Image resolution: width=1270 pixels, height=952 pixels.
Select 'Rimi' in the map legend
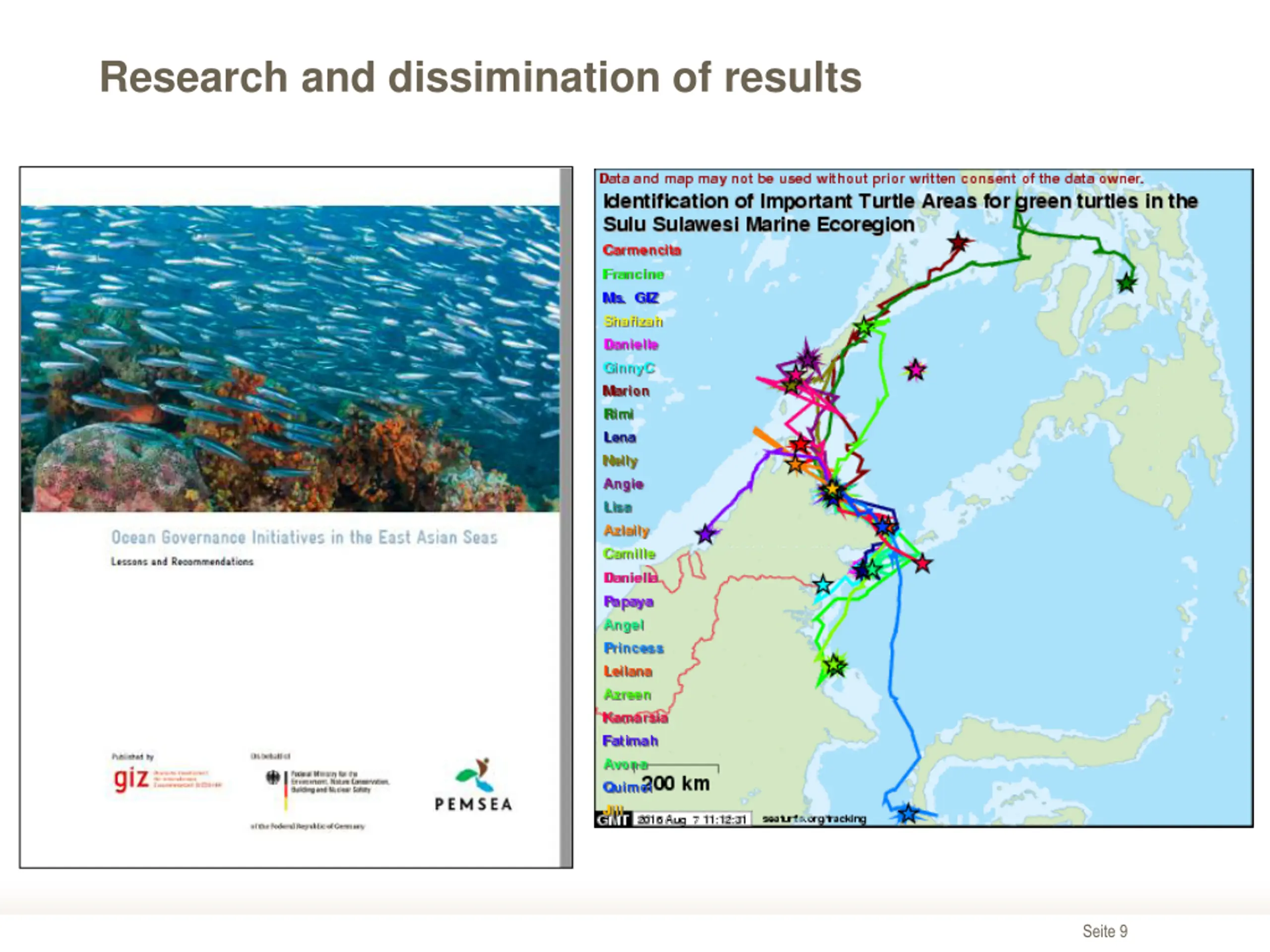(618, 414)
